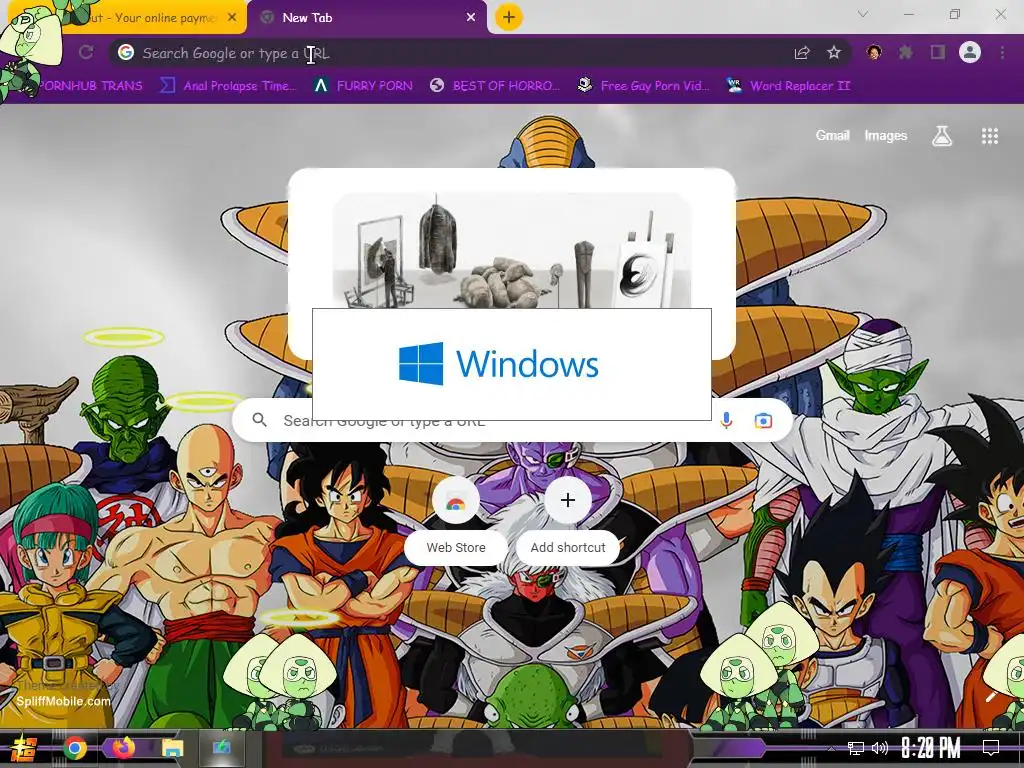1024x768 pixels.
Task: Customize this page with the pencil icon
Action: [x=991, y=697]
